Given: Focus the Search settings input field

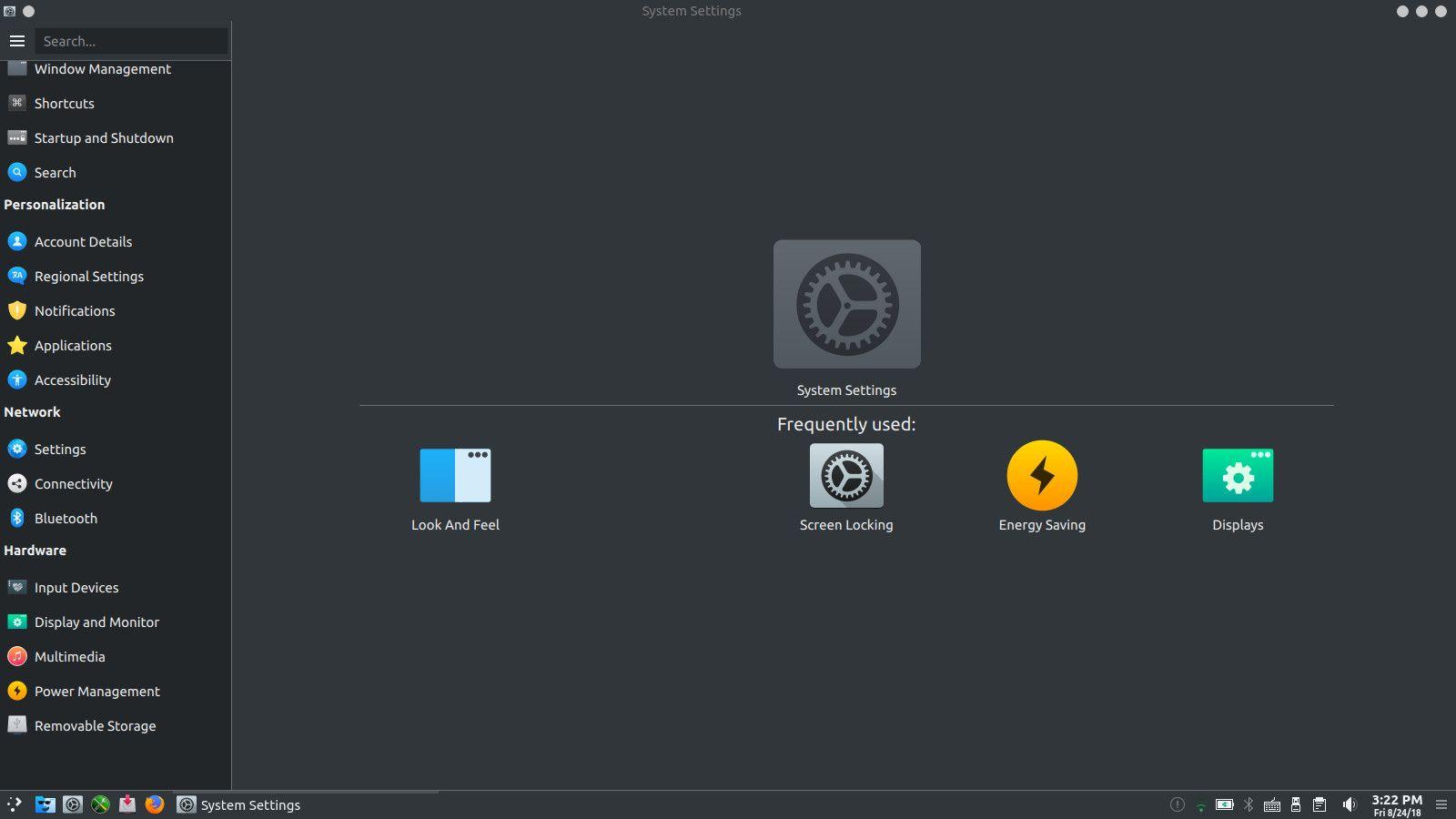Looking at the screenshot, I should point(131,41).
